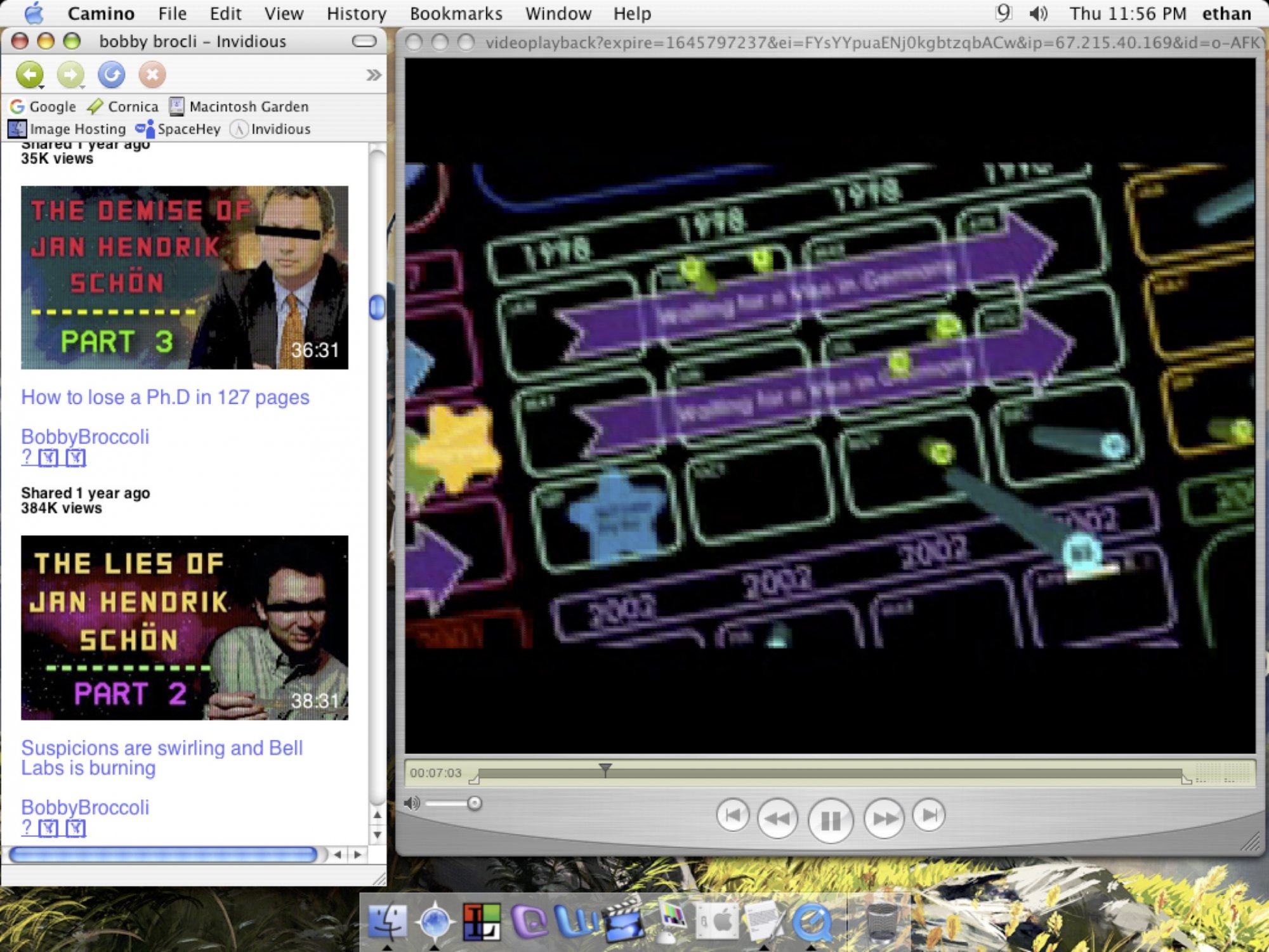This screenshot has width=1269, height=952.
Task: Click the QuickTime fast-forward button
Action: coord(884,818)
